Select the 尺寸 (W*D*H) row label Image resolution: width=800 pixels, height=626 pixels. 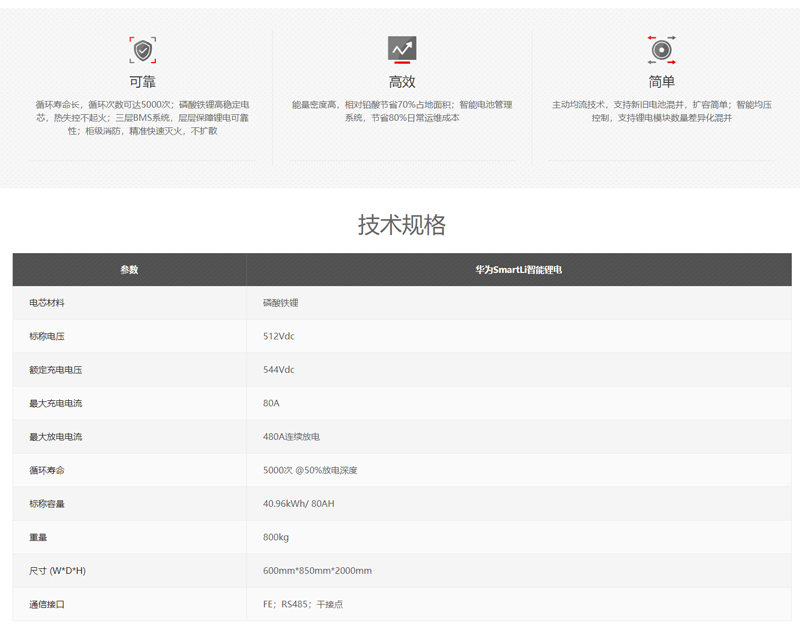[x=58, y=571]
